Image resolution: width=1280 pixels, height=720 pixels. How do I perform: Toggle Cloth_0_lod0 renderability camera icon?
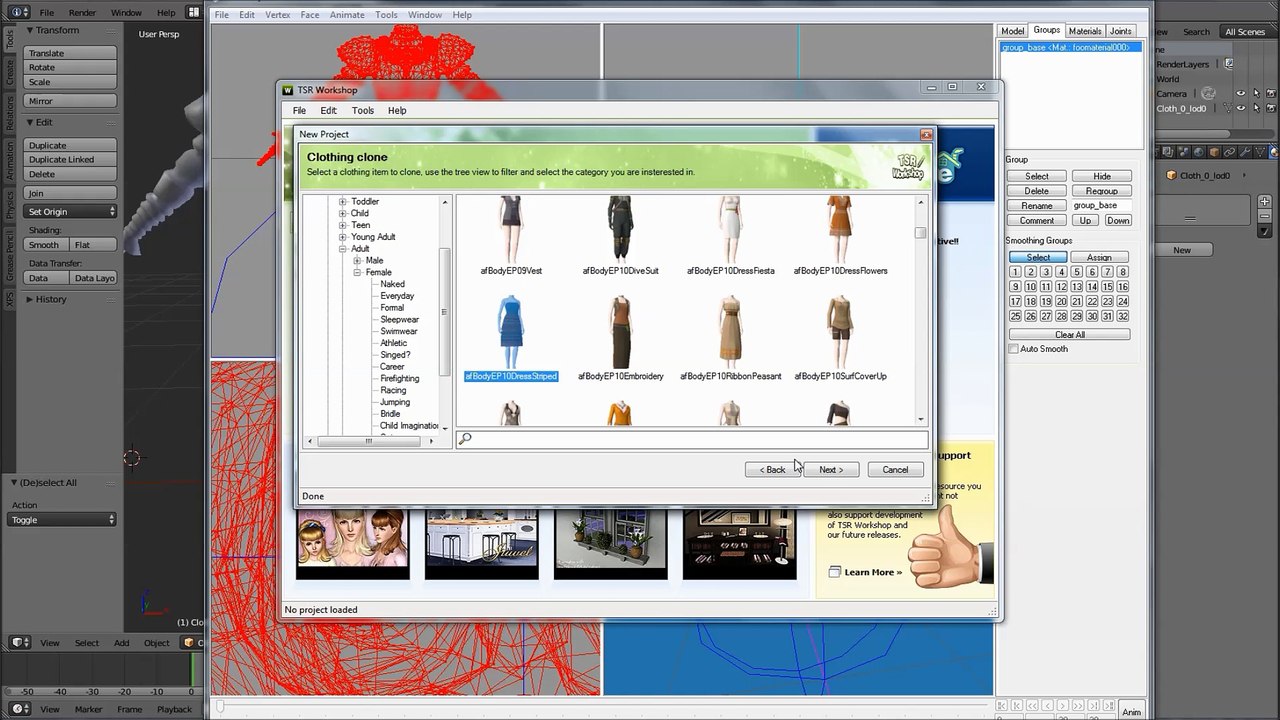[x=1271, y=108]
